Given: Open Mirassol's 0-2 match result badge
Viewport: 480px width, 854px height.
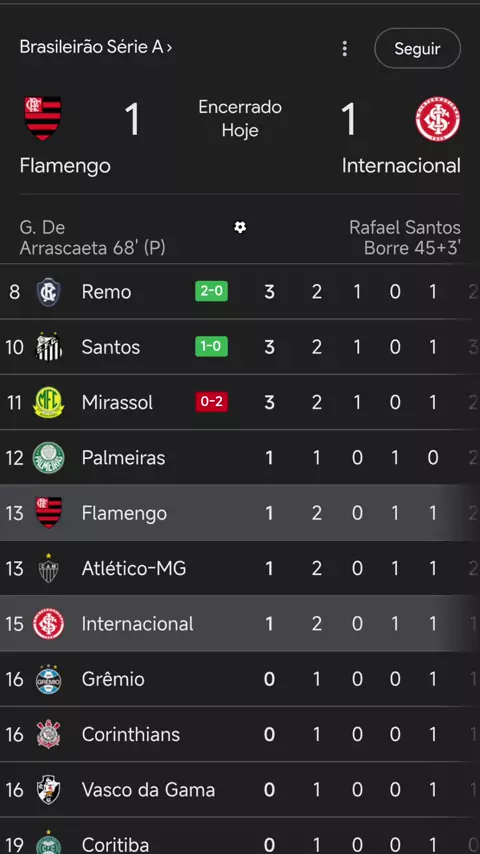Looking at the screenshot, I should [x=211, y=402].
